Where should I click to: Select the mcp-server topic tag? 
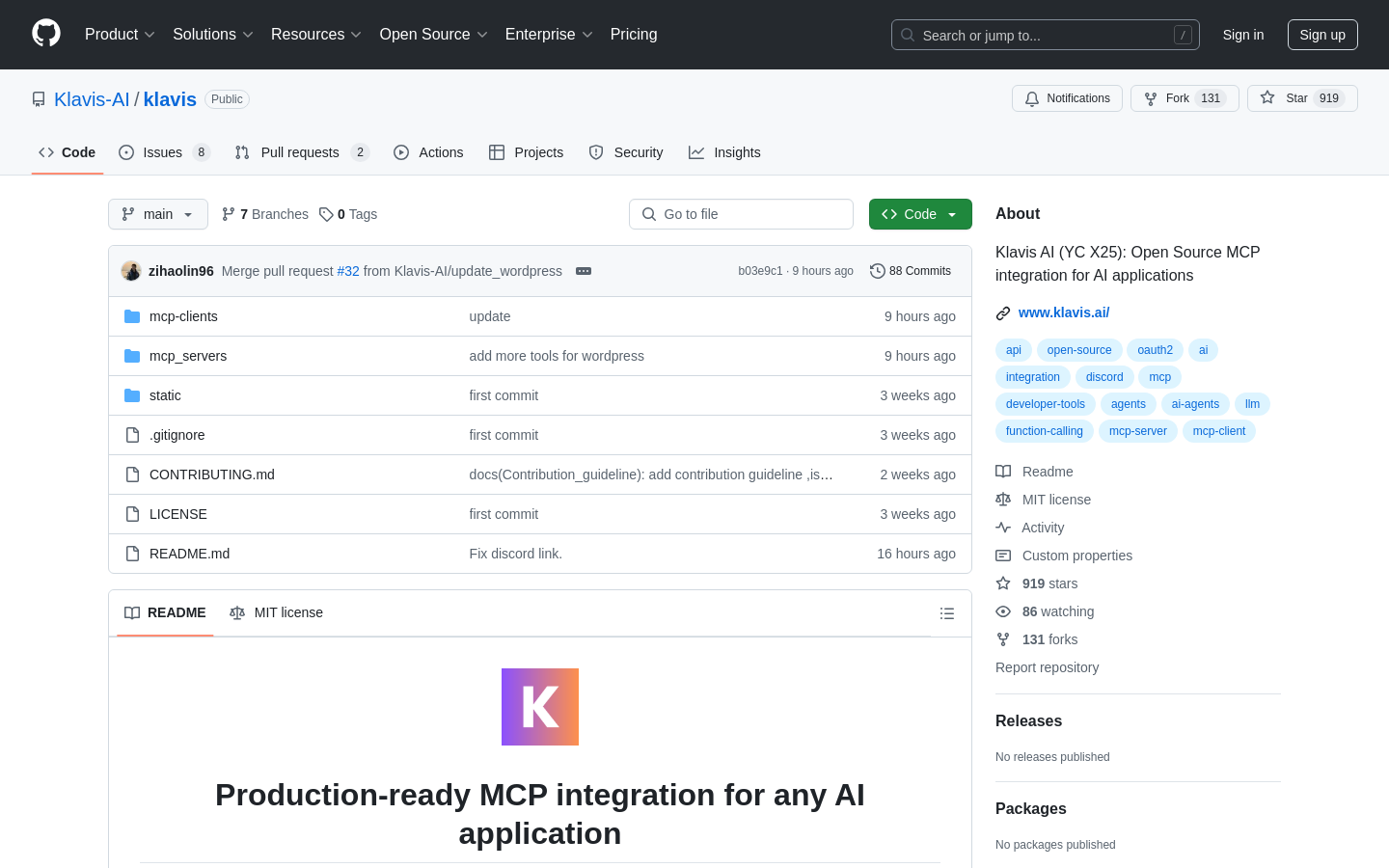[x=1138, y=431]
